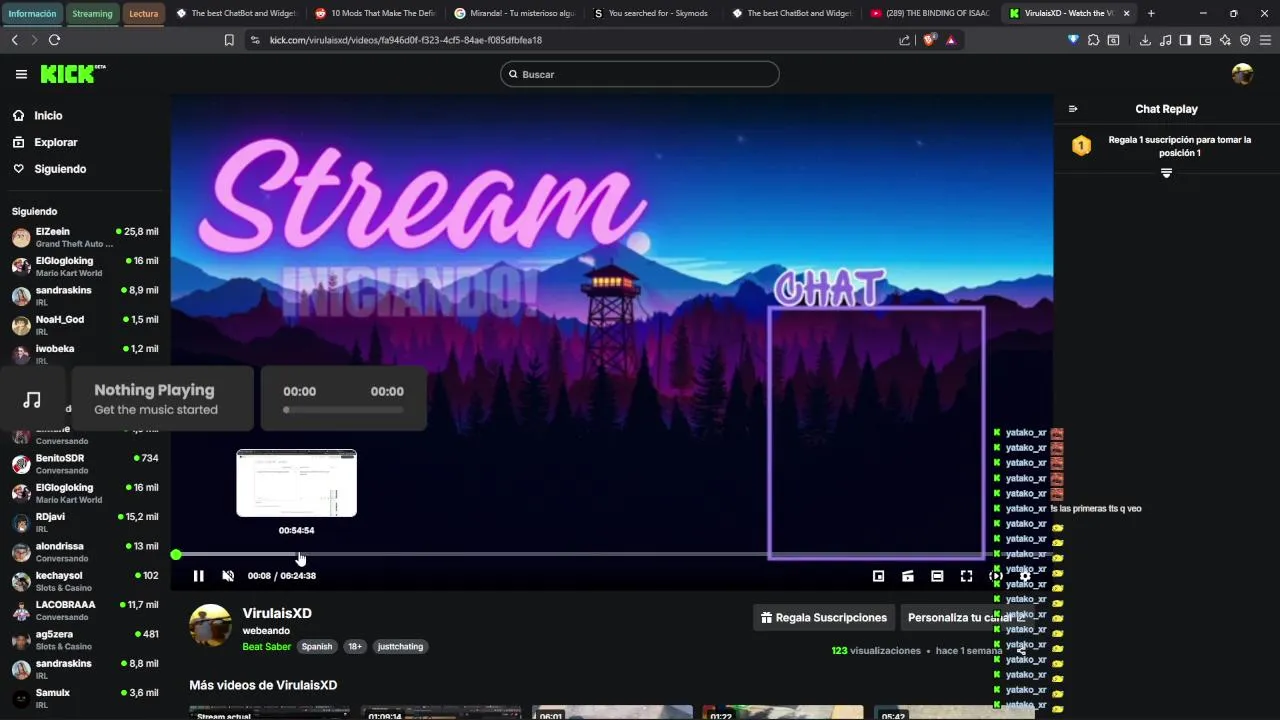Switch to THE BINDING OF ISAAC tab
This screenshot has height=720, width=1280.
click(x=930, y=14)
